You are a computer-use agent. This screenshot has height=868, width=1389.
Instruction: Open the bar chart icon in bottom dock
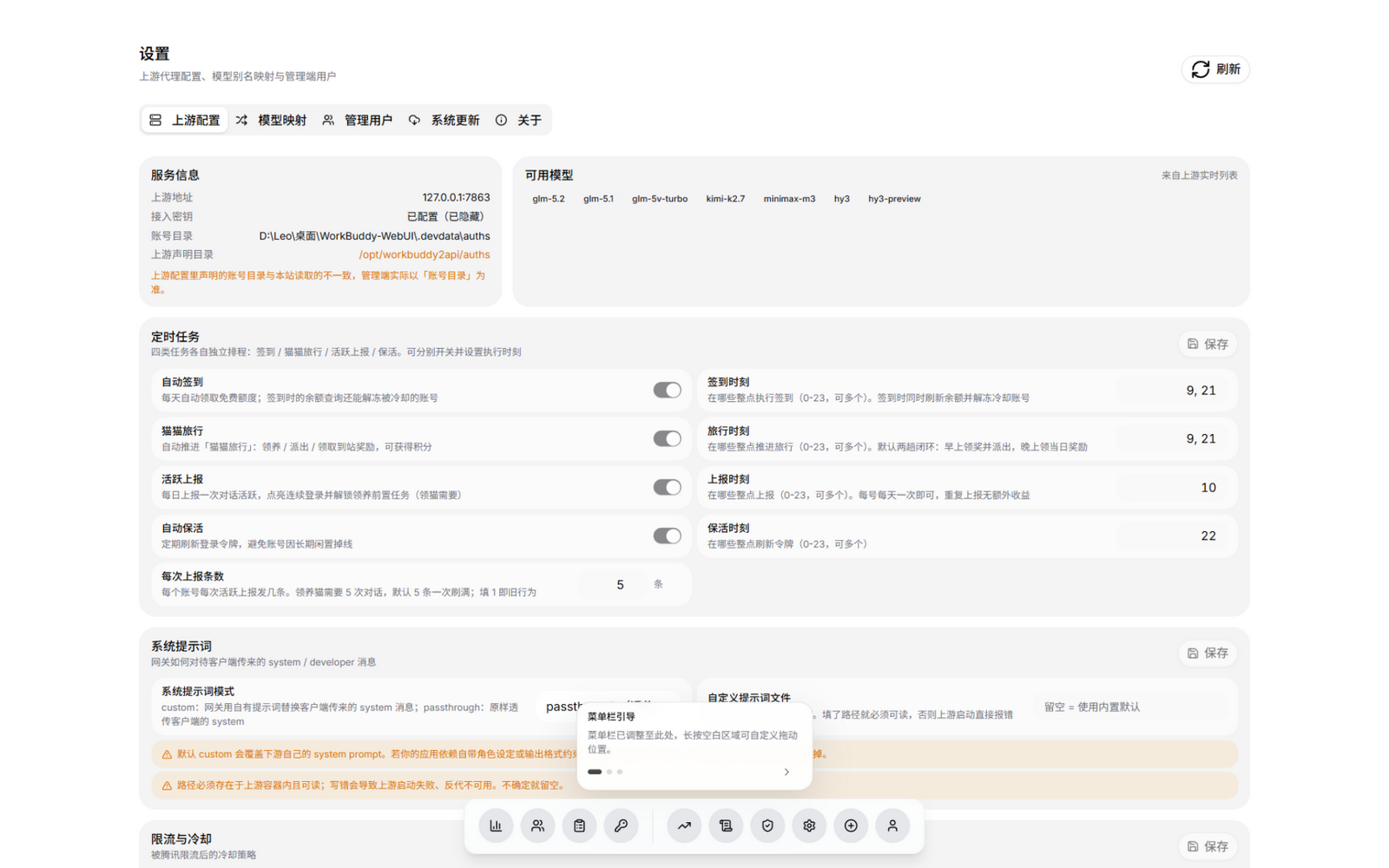tap(496, 825)
